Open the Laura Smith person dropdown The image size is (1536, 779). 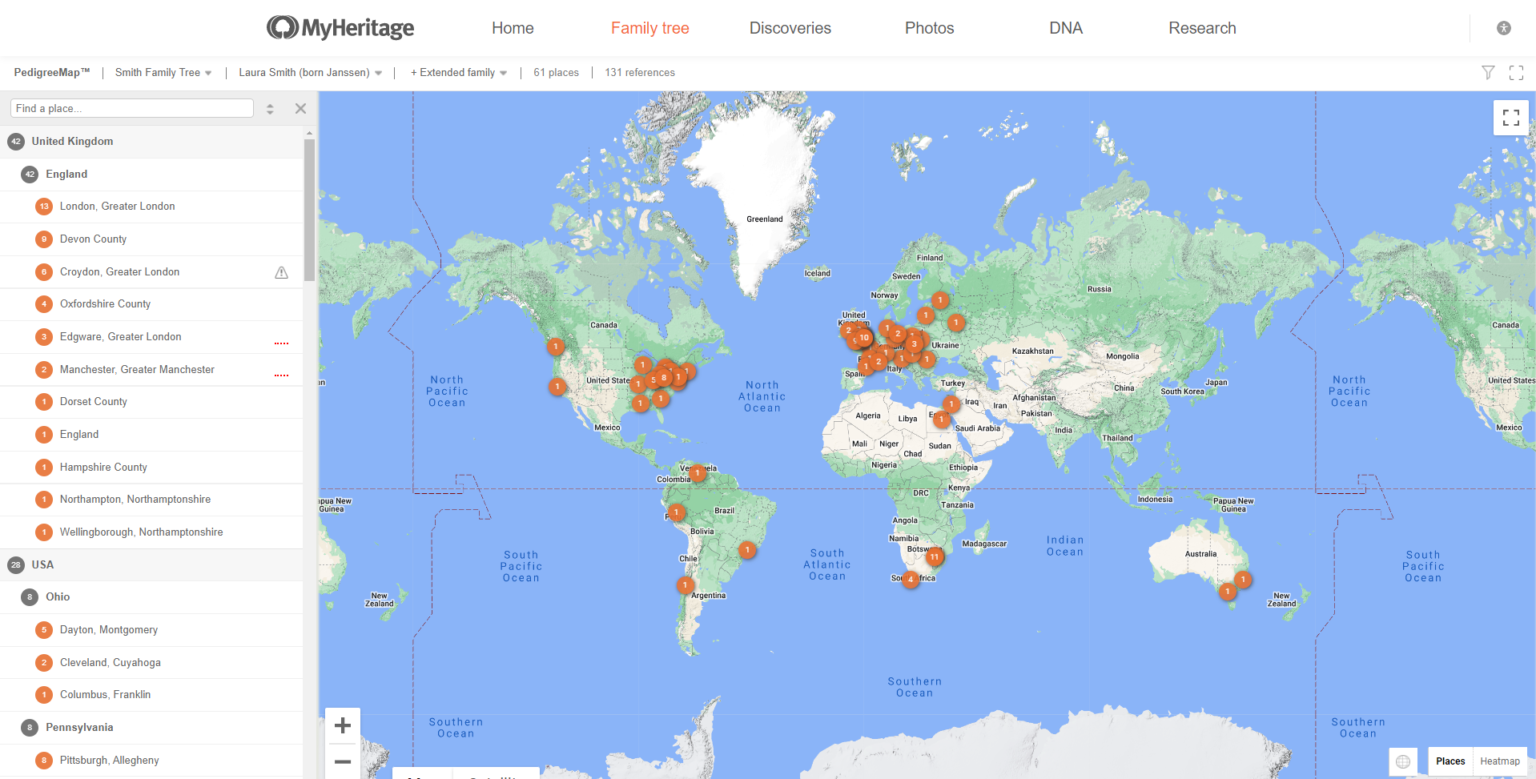click(x=310, y=72)
